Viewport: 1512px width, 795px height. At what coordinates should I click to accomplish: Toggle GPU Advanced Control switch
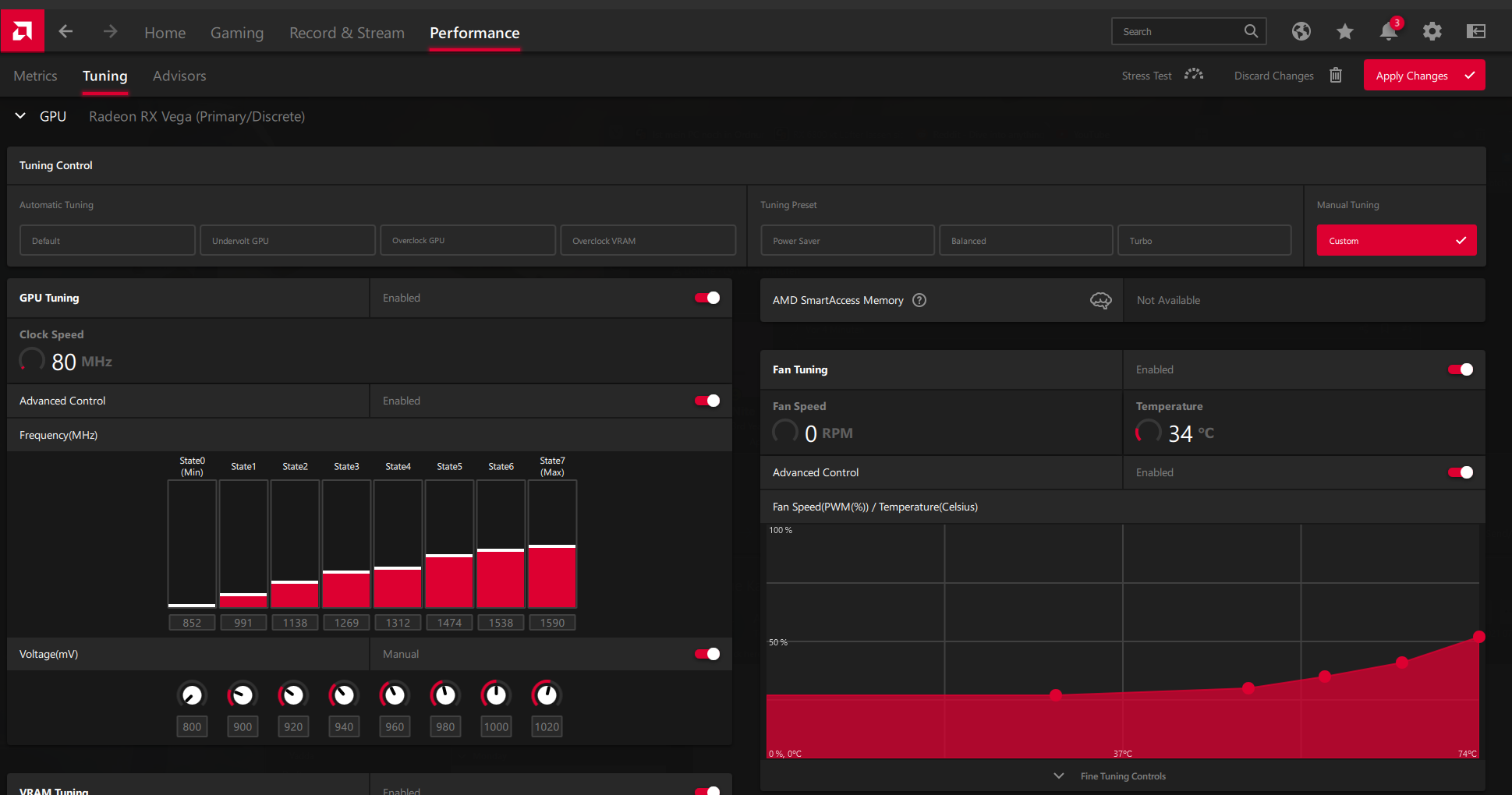pyautogui.click(x=707, y=401)
